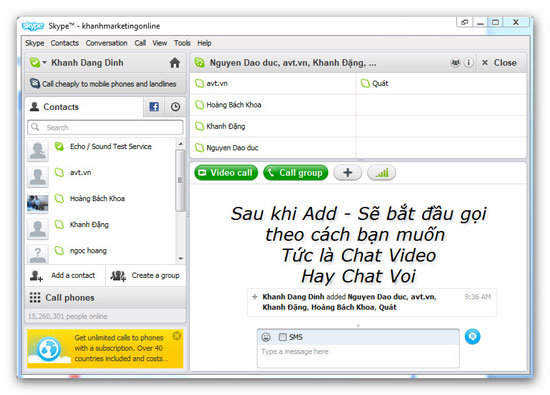Image resolution: width=550 pixels, height=395 pixels.
Task: Enable the SMS checkbox
Action: 283,337
